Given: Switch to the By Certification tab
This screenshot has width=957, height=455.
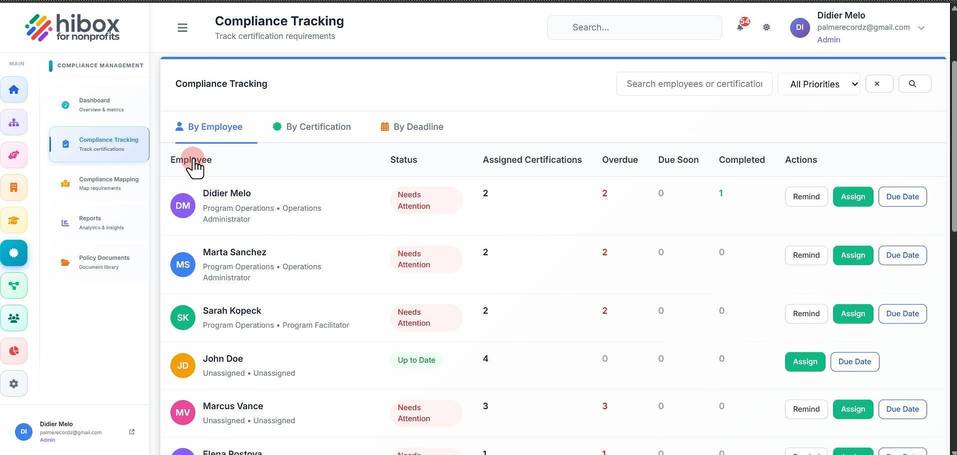Looking at the screenshot, I should [311, 127].
